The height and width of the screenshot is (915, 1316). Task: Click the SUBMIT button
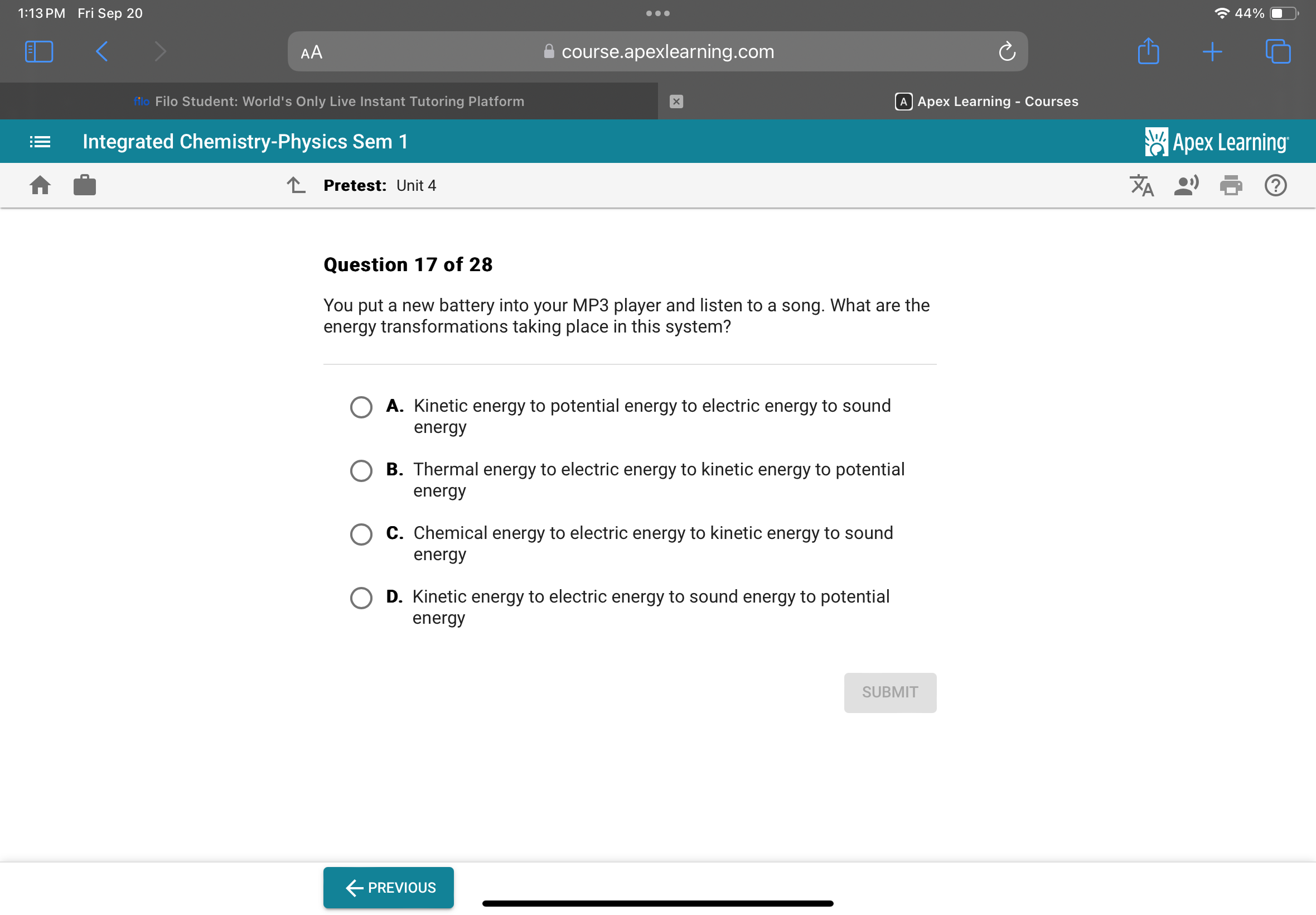[890, 692]
